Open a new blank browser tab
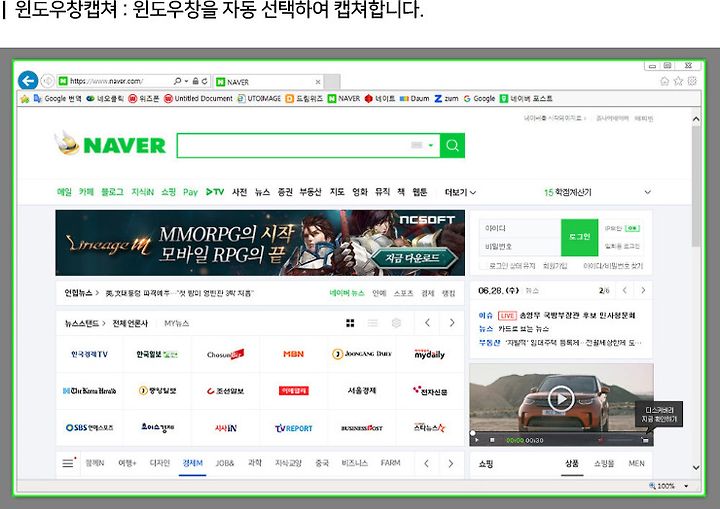720x509 pixels. (x=332, y=82)
